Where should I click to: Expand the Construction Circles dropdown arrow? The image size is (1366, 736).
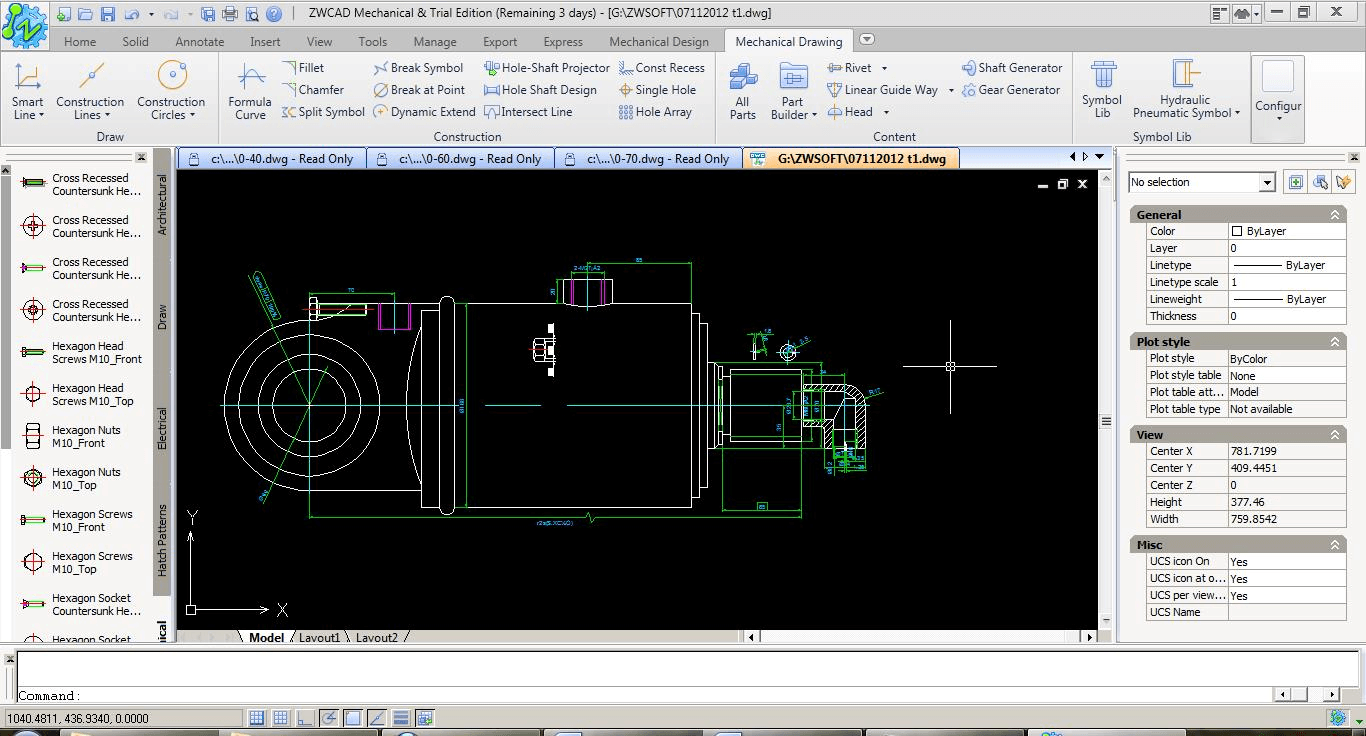click(x=192, y=115)
